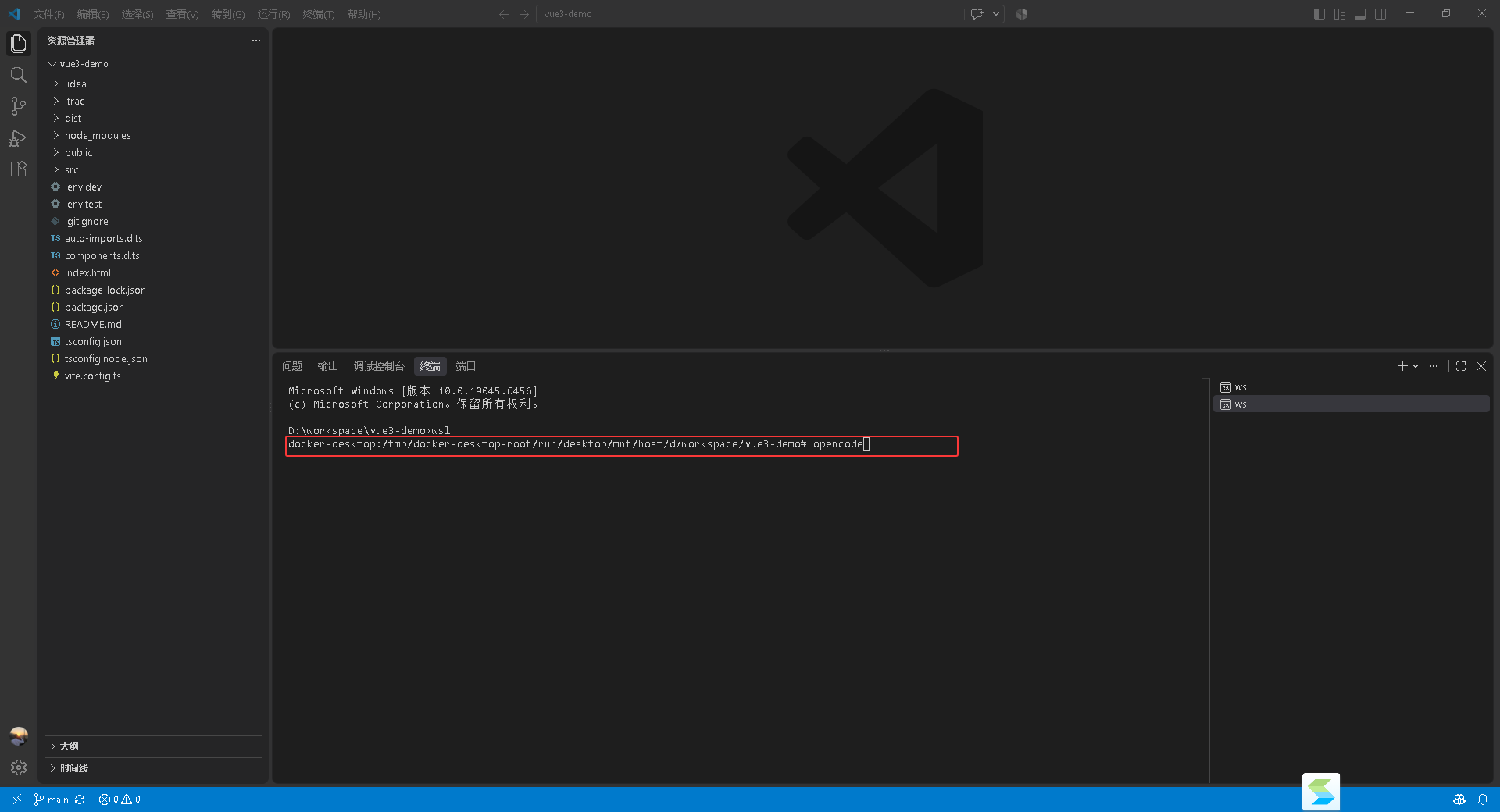Open the notifications bell
1500x812 pixels.
click(1482, 800)
